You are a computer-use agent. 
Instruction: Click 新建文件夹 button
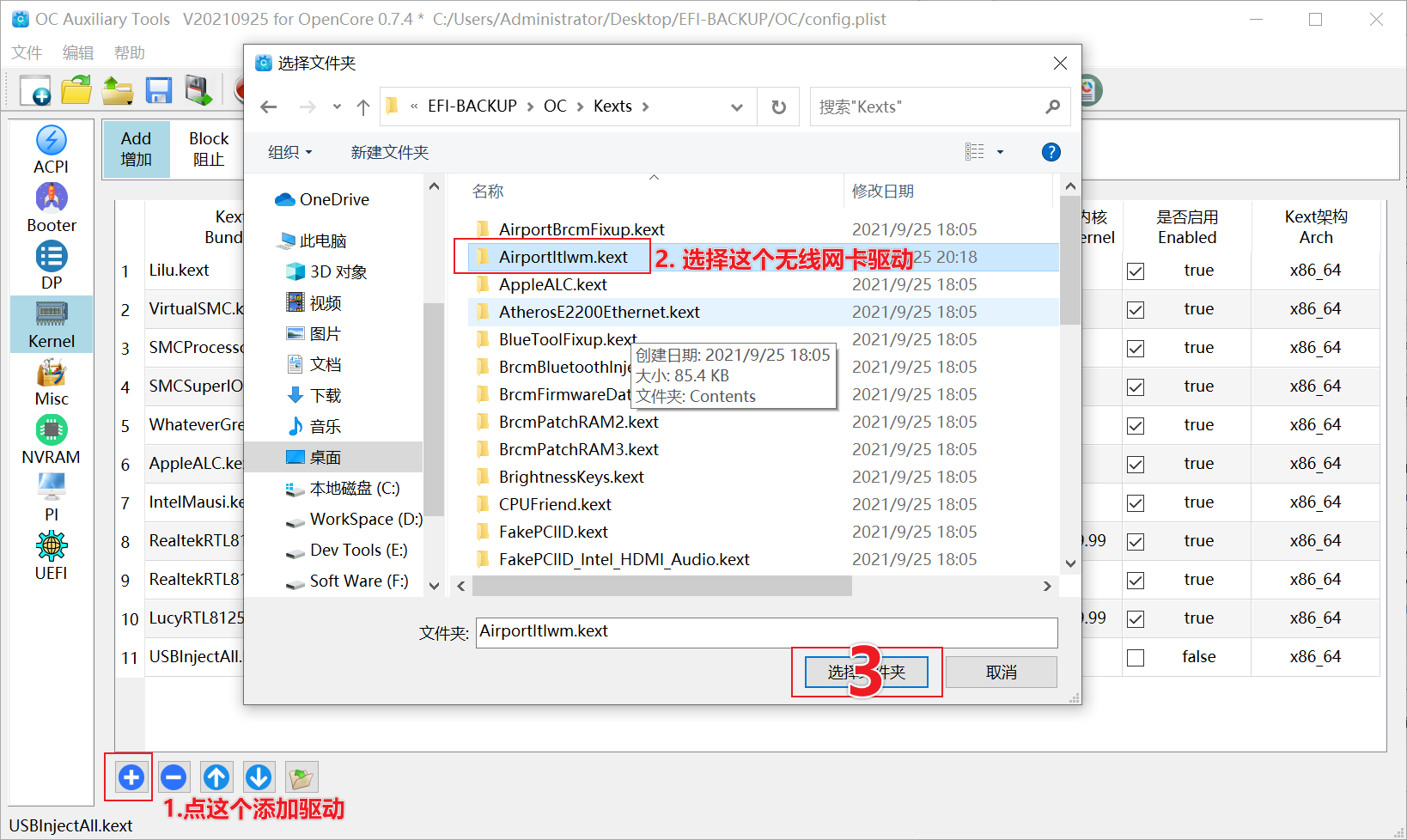click(390, 152)
